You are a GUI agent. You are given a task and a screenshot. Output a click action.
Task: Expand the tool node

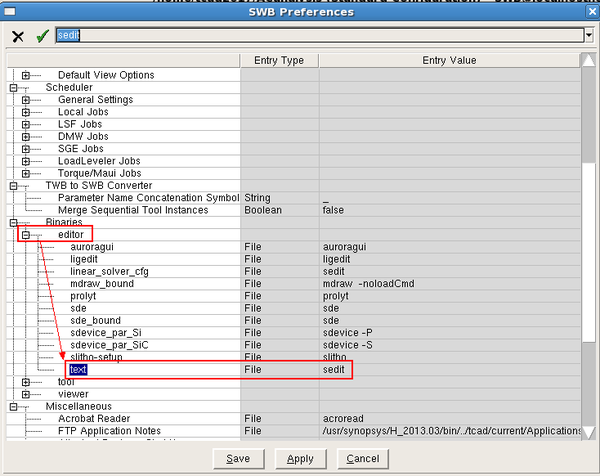26,382
